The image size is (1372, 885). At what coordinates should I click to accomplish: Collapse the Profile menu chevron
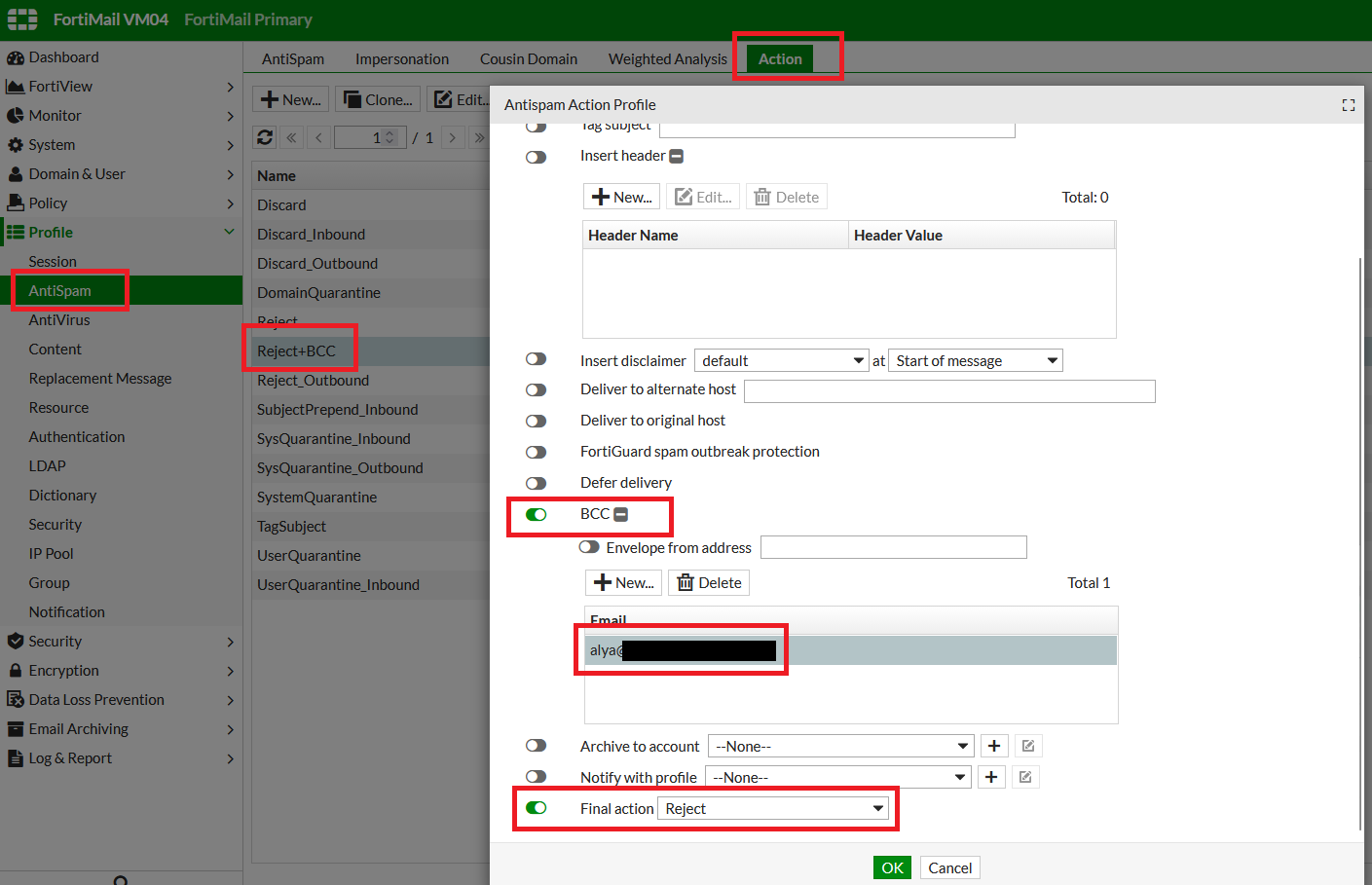(230, 232)
